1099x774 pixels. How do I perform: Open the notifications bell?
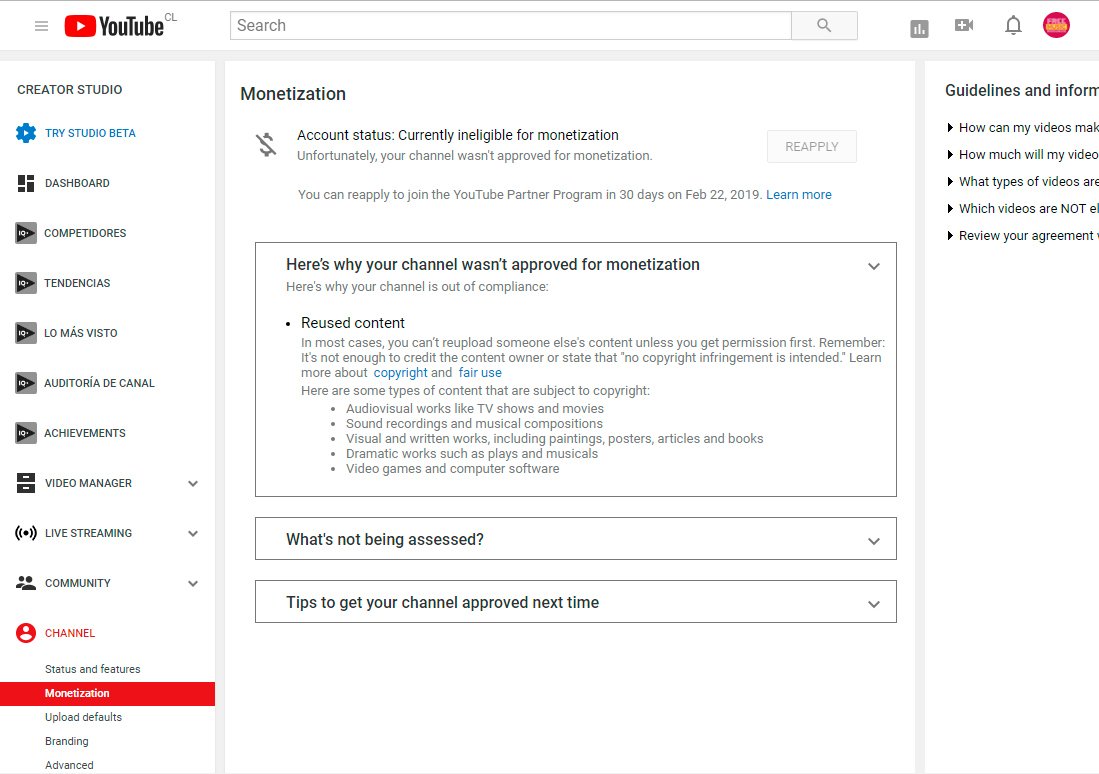click(x=1013, y=25)
